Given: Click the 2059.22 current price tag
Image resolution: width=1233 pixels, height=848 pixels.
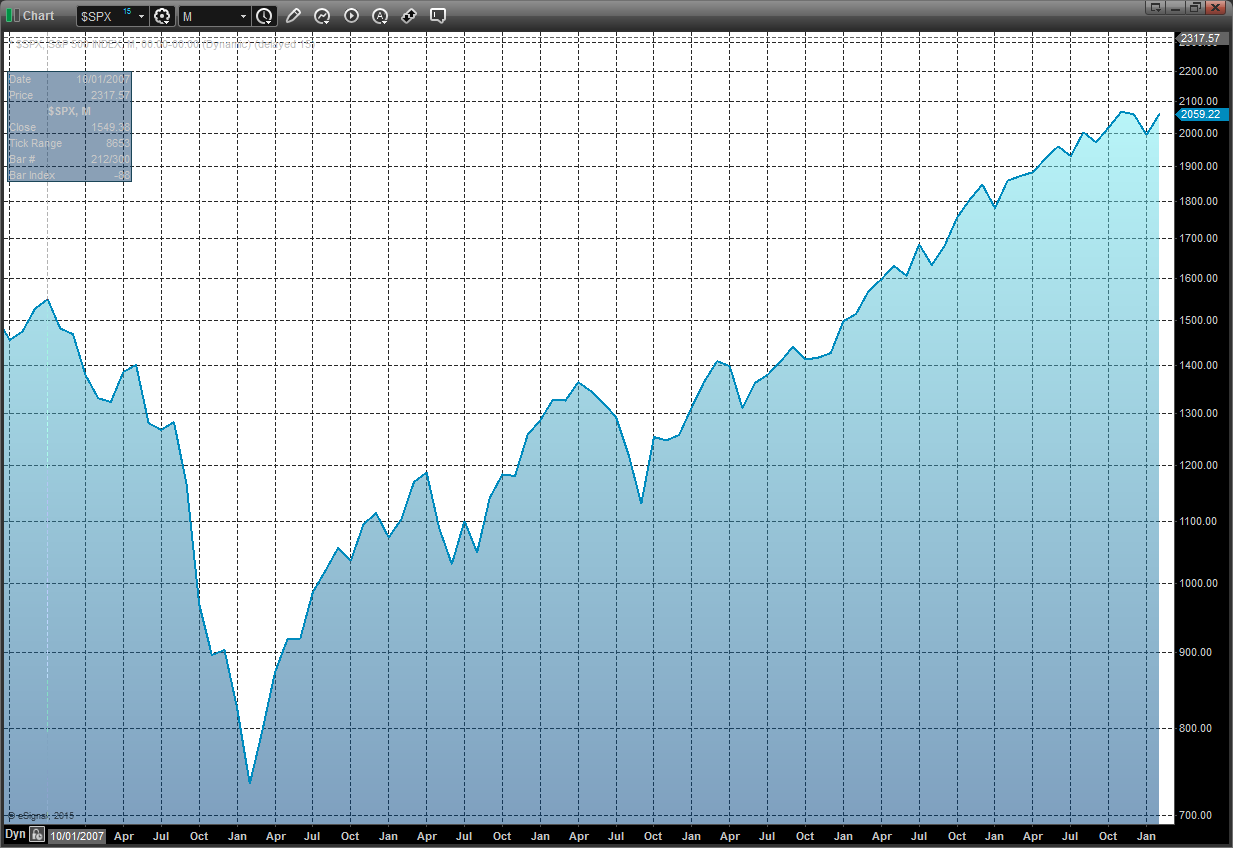Looking at the screenshot, I should pyautogui.click(x=1200, y=115).
